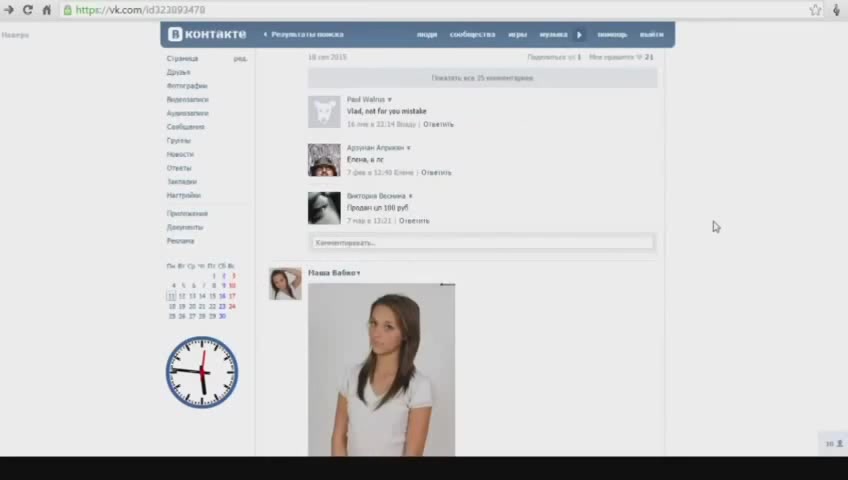
Task: Share the post via Поделиться
Action: pyautogui.click(x=551, y=57)
